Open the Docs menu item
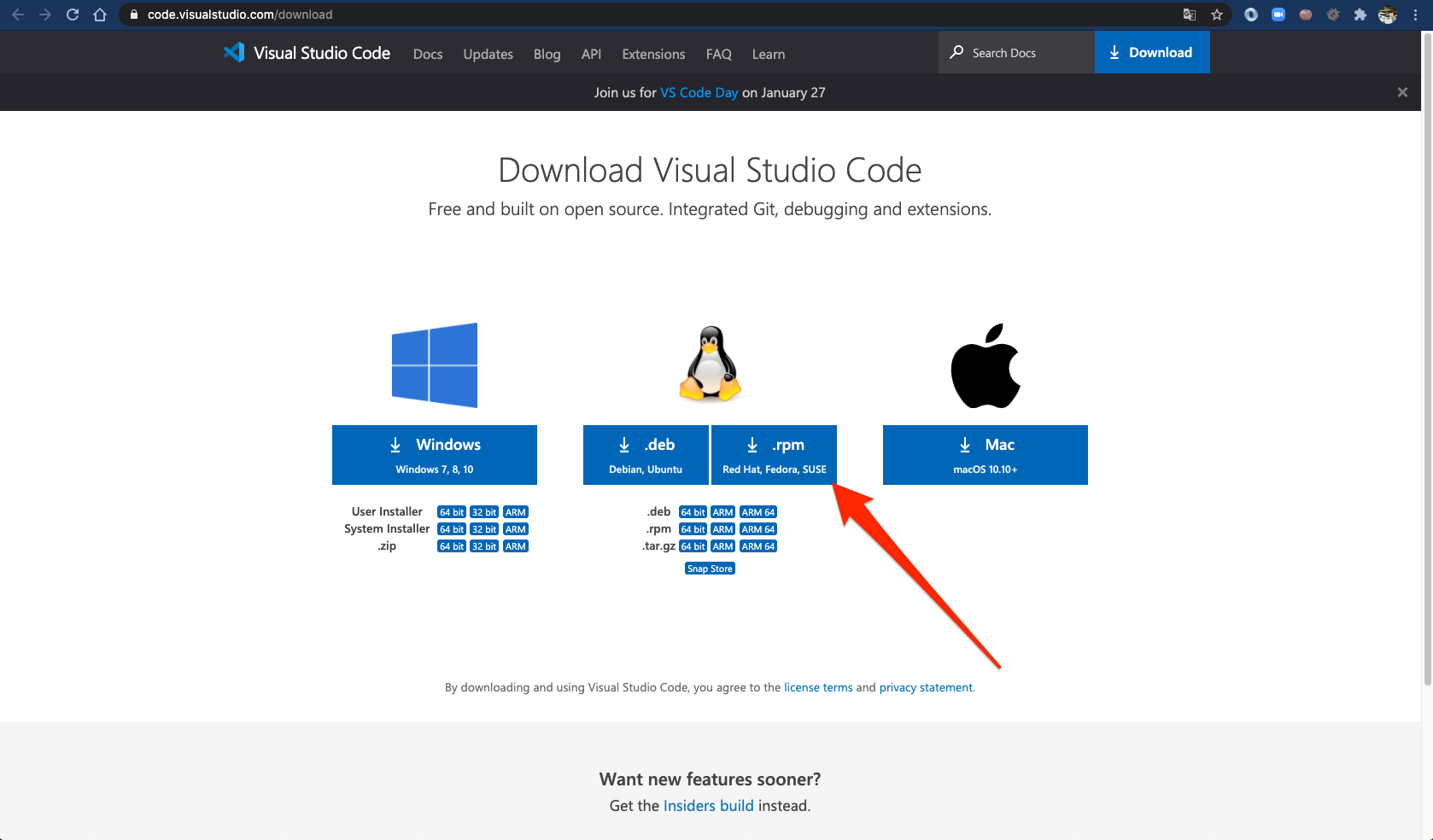This screenshot has width=1433, height=840. 427,54
